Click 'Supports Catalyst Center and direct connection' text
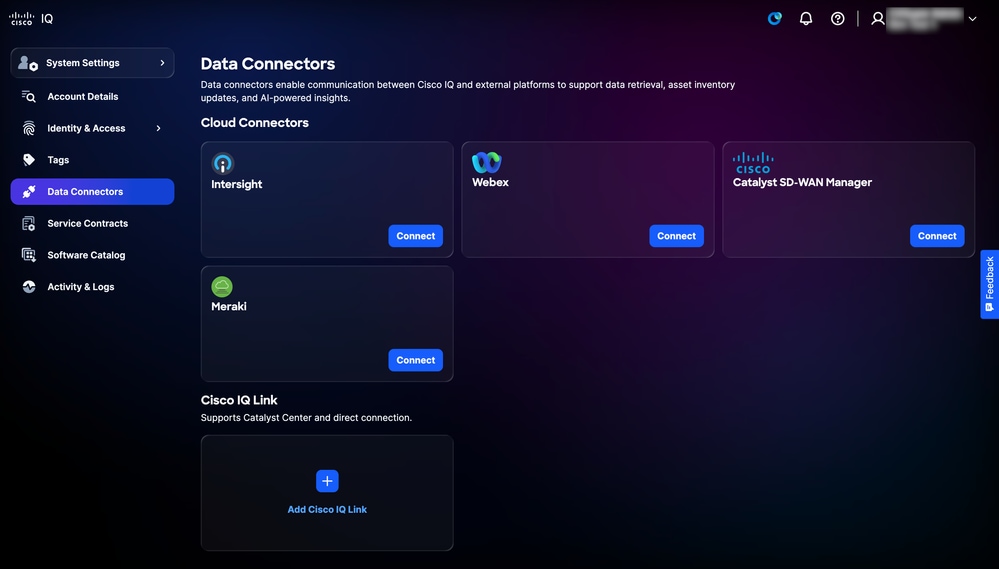 click(306, 418)
